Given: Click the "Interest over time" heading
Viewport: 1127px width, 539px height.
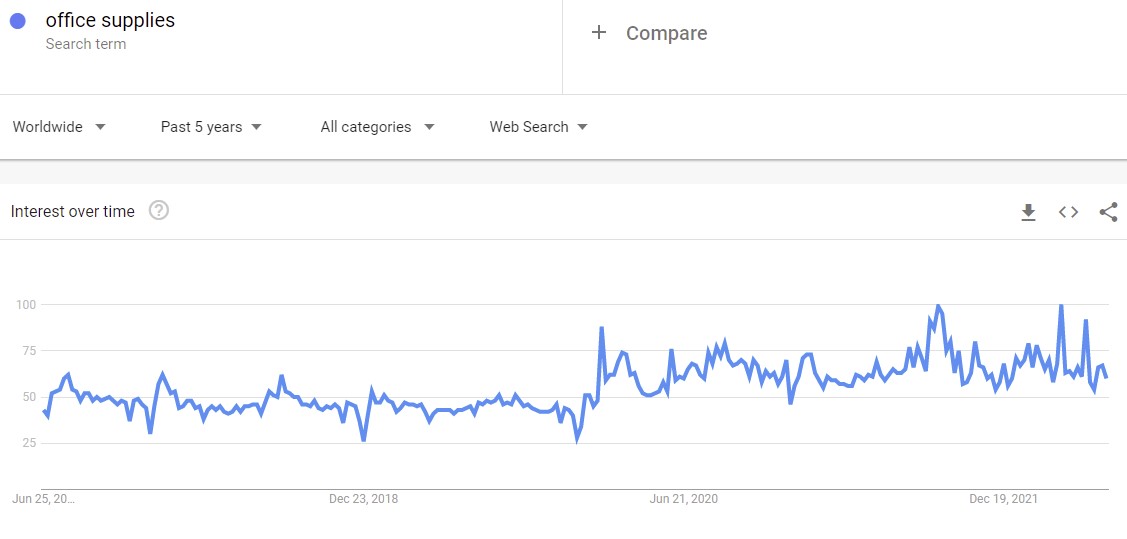Looking at the screenshot, I should tap(72, 212).
